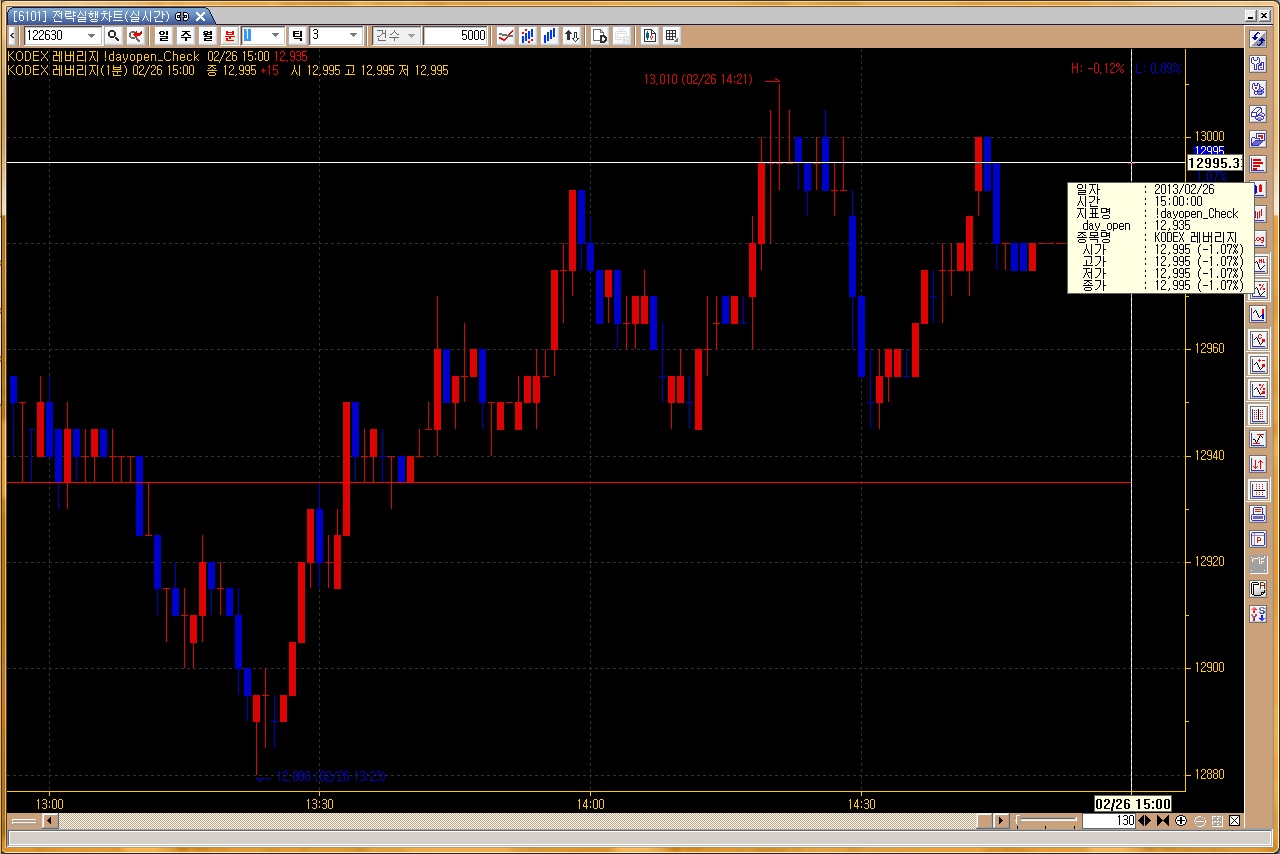1280x854 pixels.
Task: Click the bowtie compress-chart icon at bottom
Action: pos(1163,821)
